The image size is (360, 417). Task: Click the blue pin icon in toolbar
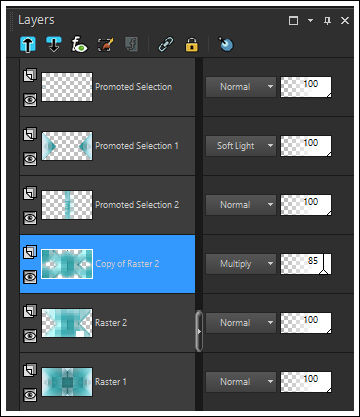pyautogui.click(x=226, y=45)
